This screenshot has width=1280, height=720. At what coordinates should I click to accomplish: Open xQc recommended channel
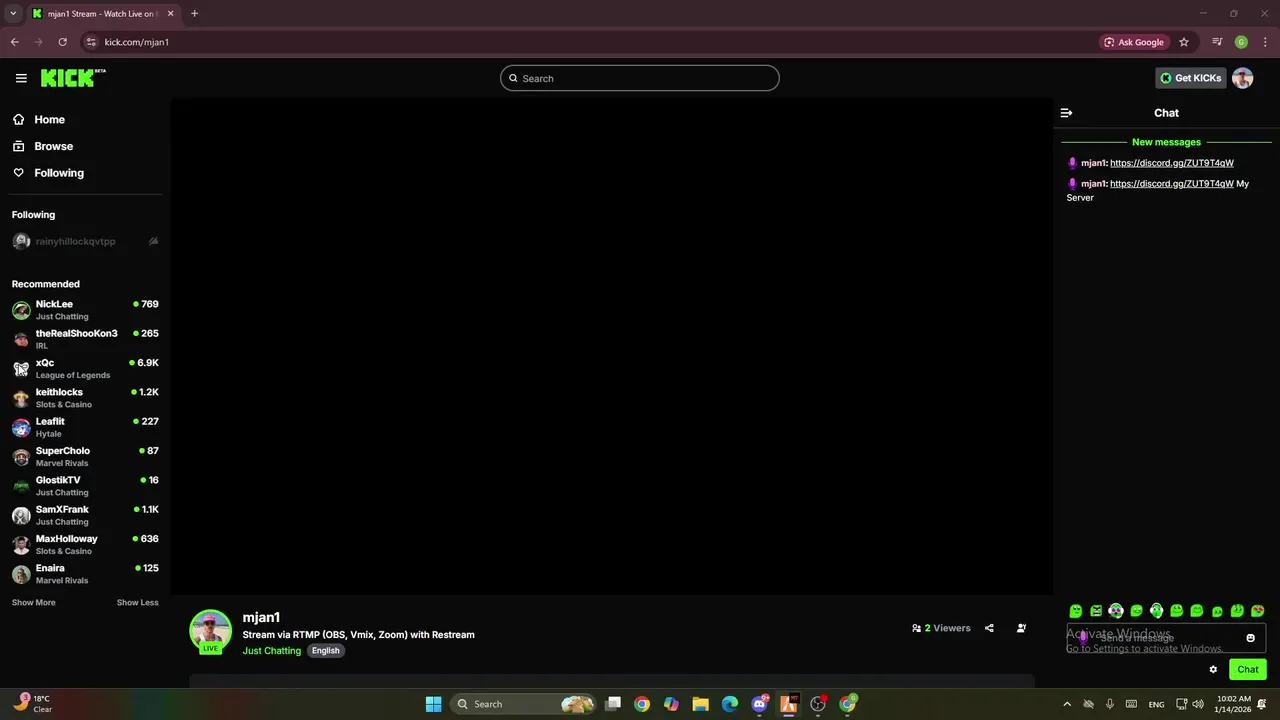(x=85, y=368)
